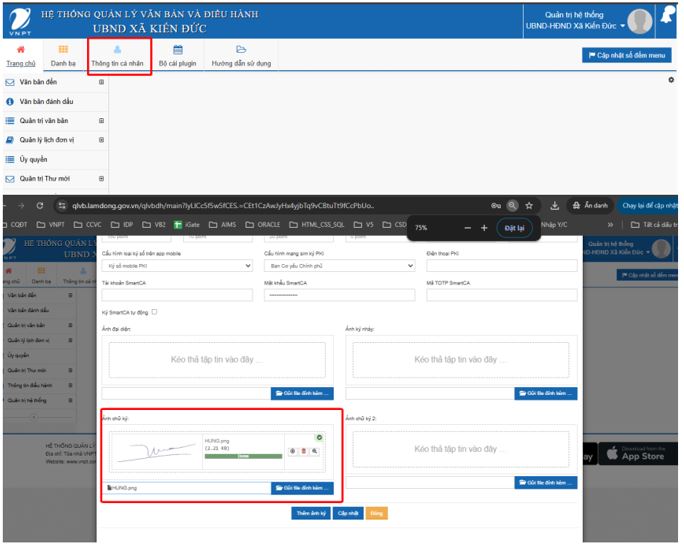Click the Bộ cài plugin icon
Viewport: 684px width, 547px height.
(x=177, y=49)
